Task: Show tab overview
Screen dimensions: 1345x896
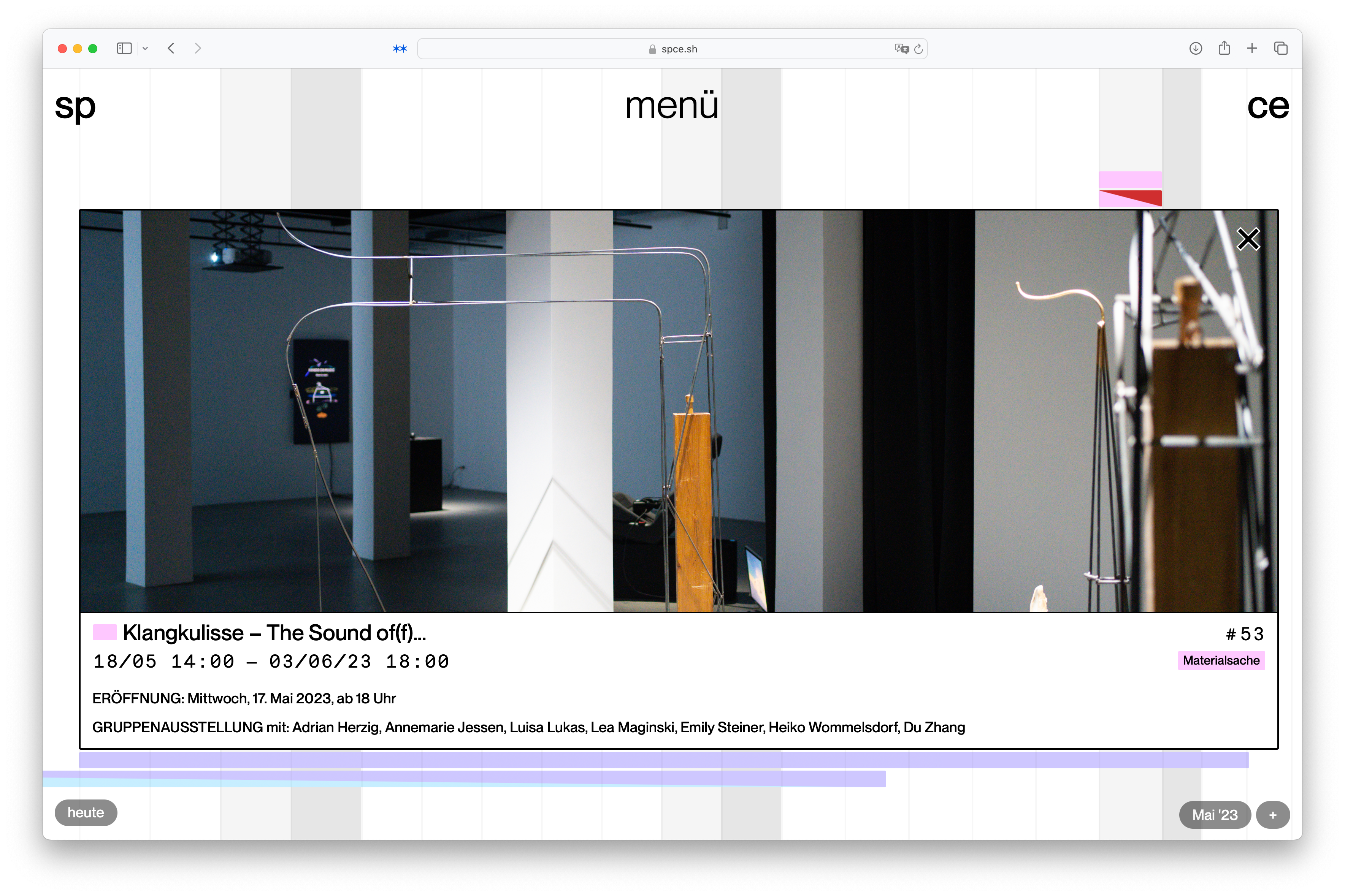Action: click(1280, 49)
